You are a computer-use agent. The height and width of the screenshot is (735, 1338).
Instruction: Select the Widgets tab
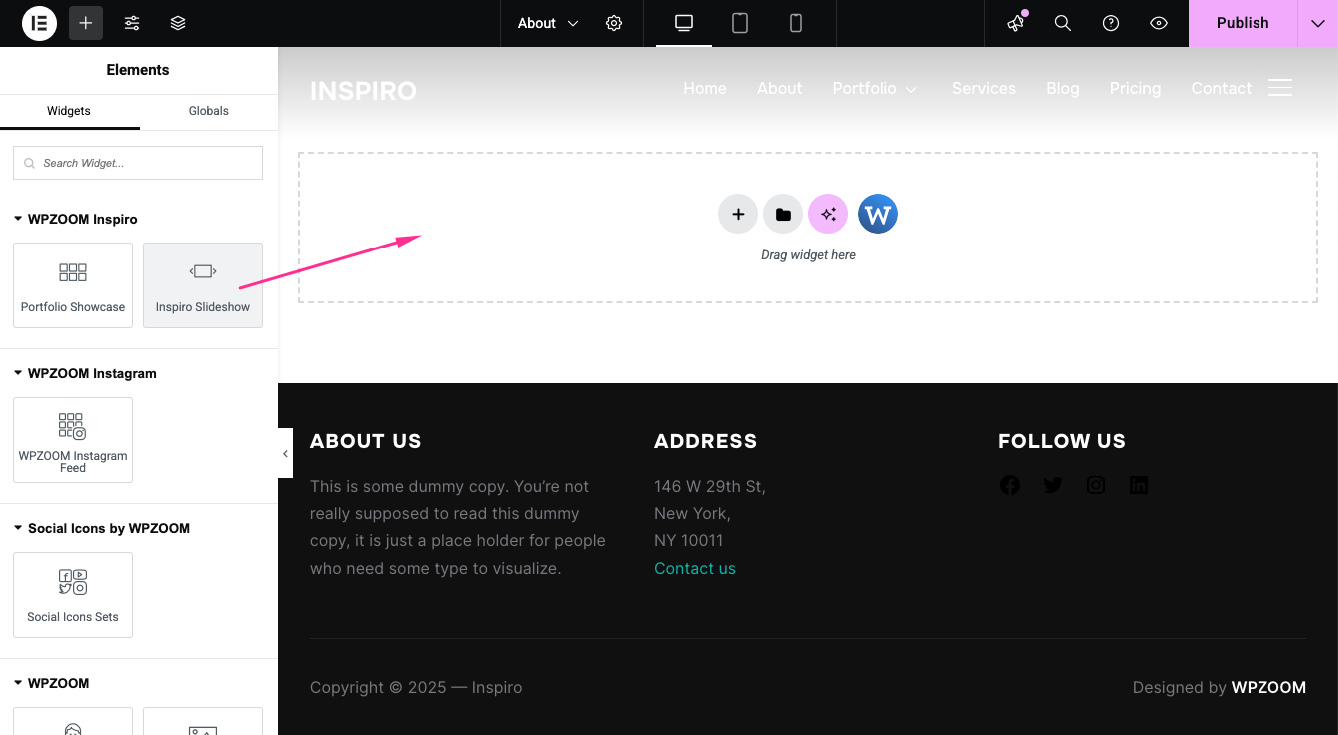pyautogui.click(x=69, y=111)
